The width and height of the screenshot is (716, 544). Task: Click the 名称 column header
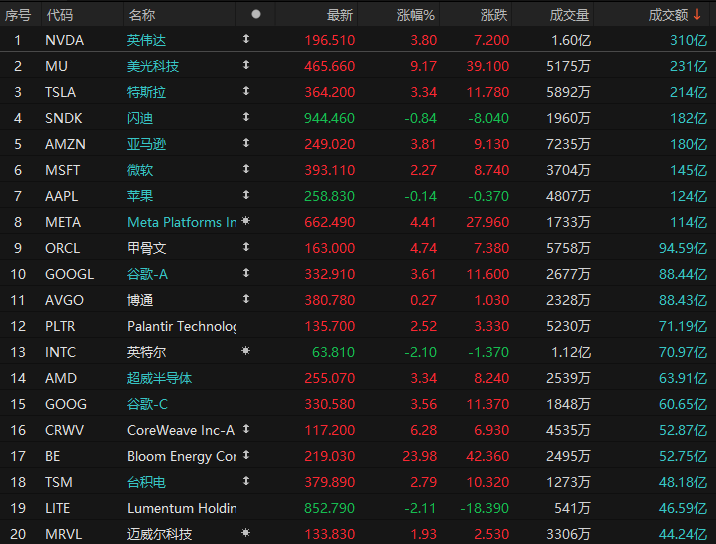pyautogui.click(x=142, y=15)
